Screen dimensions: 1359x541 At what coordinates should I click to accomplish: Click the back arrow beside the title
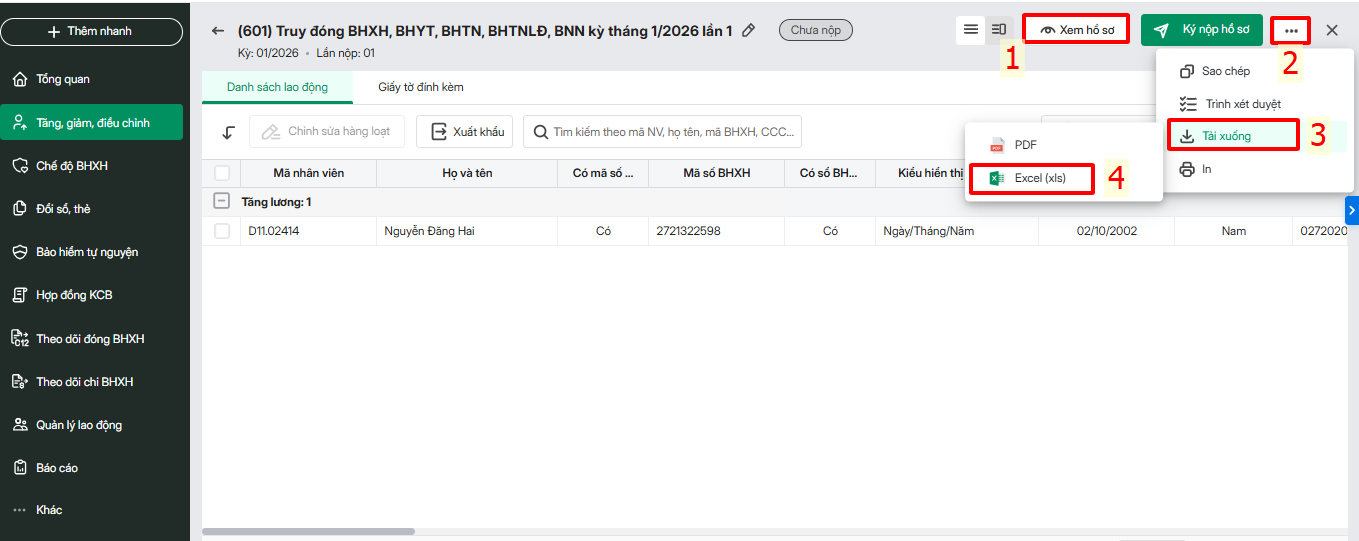[218, 31]
